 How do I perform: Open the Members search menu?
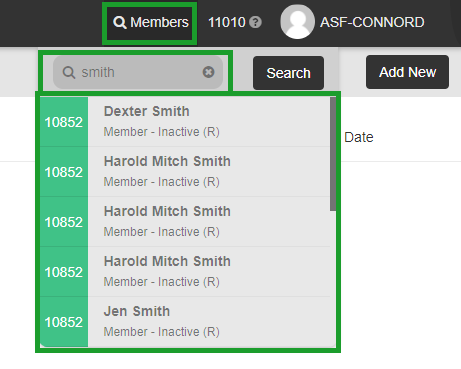(x=151, y=22)
